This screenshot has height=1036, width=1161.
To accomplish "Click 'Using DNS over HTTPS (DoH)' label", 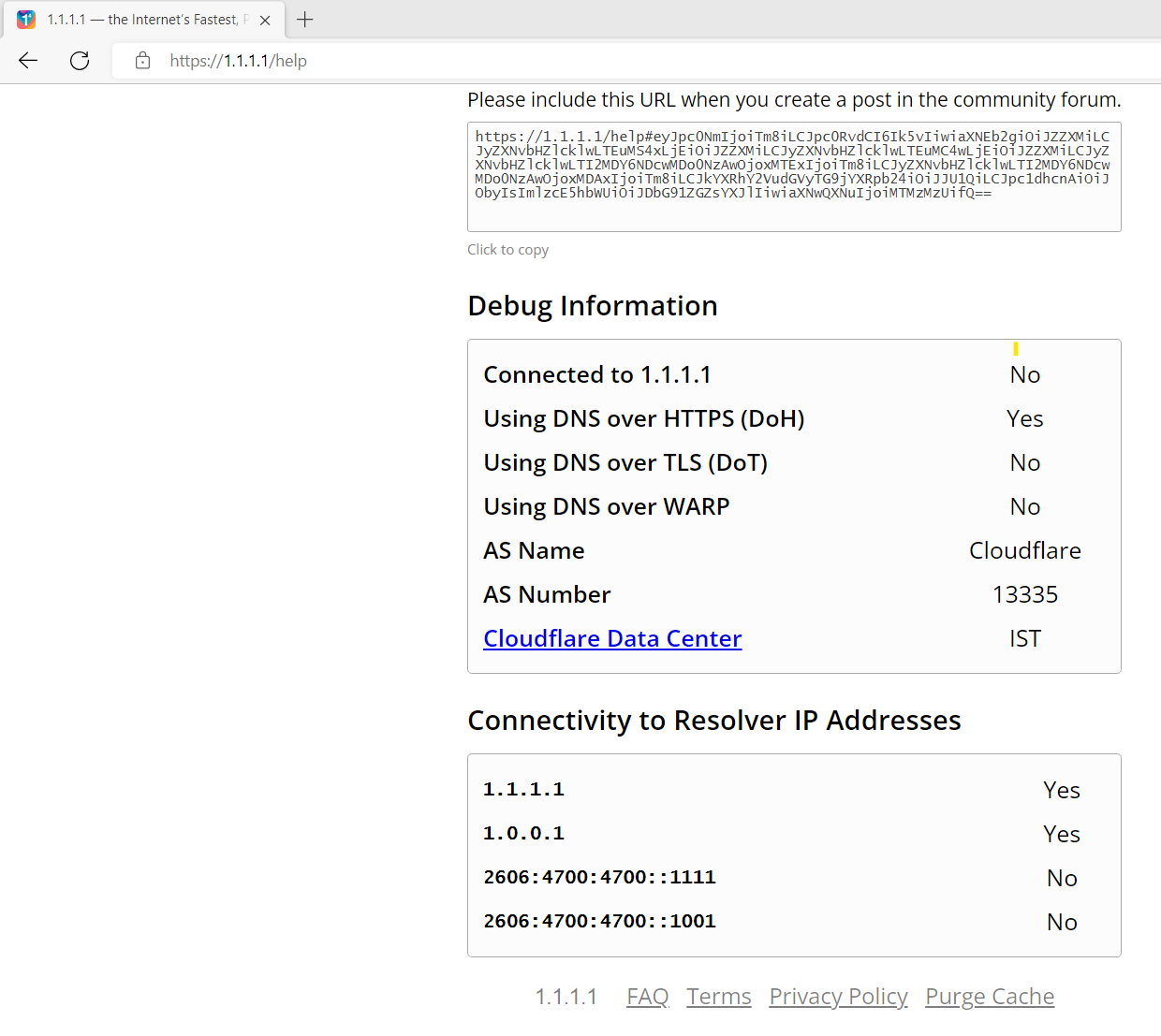I will coord(644,418).
